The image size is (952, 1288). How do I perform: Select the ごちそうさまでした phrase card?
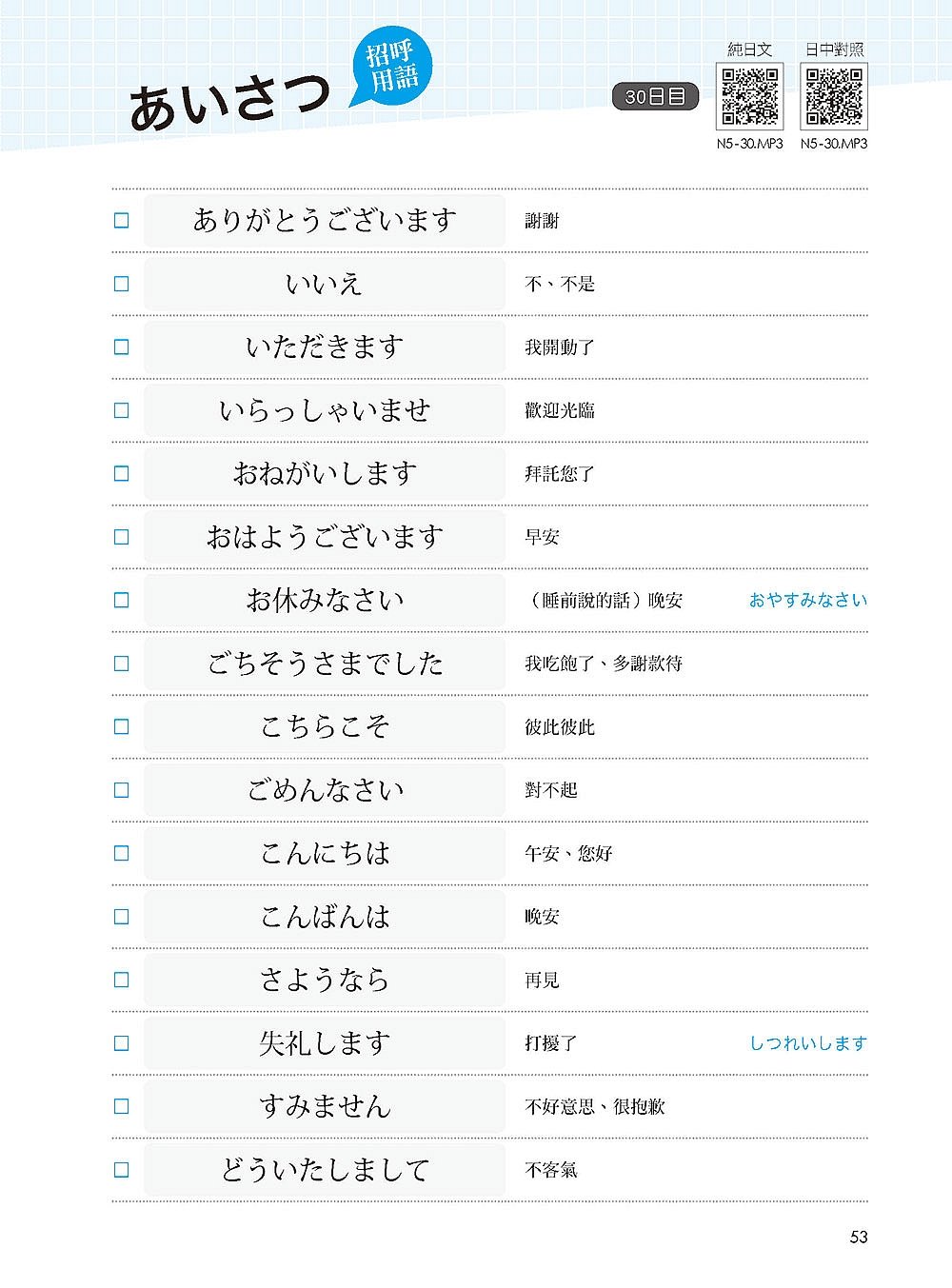pos(325,664)
